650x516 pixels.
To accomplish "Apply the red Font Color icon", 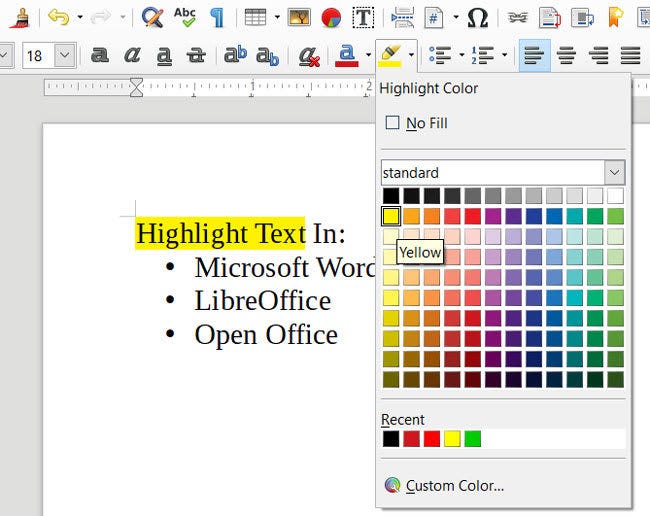I will pyautogui.click(x=347, y=56).
